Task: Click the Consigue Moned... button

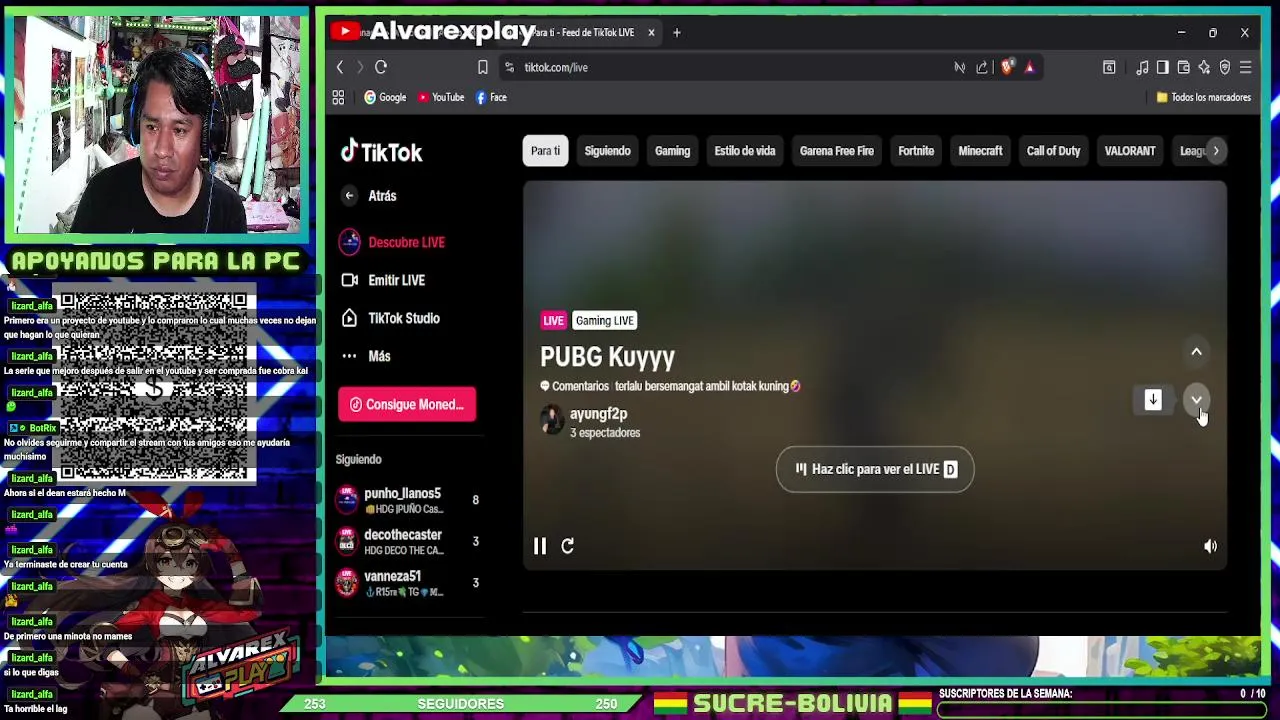Action: [407, 404]
